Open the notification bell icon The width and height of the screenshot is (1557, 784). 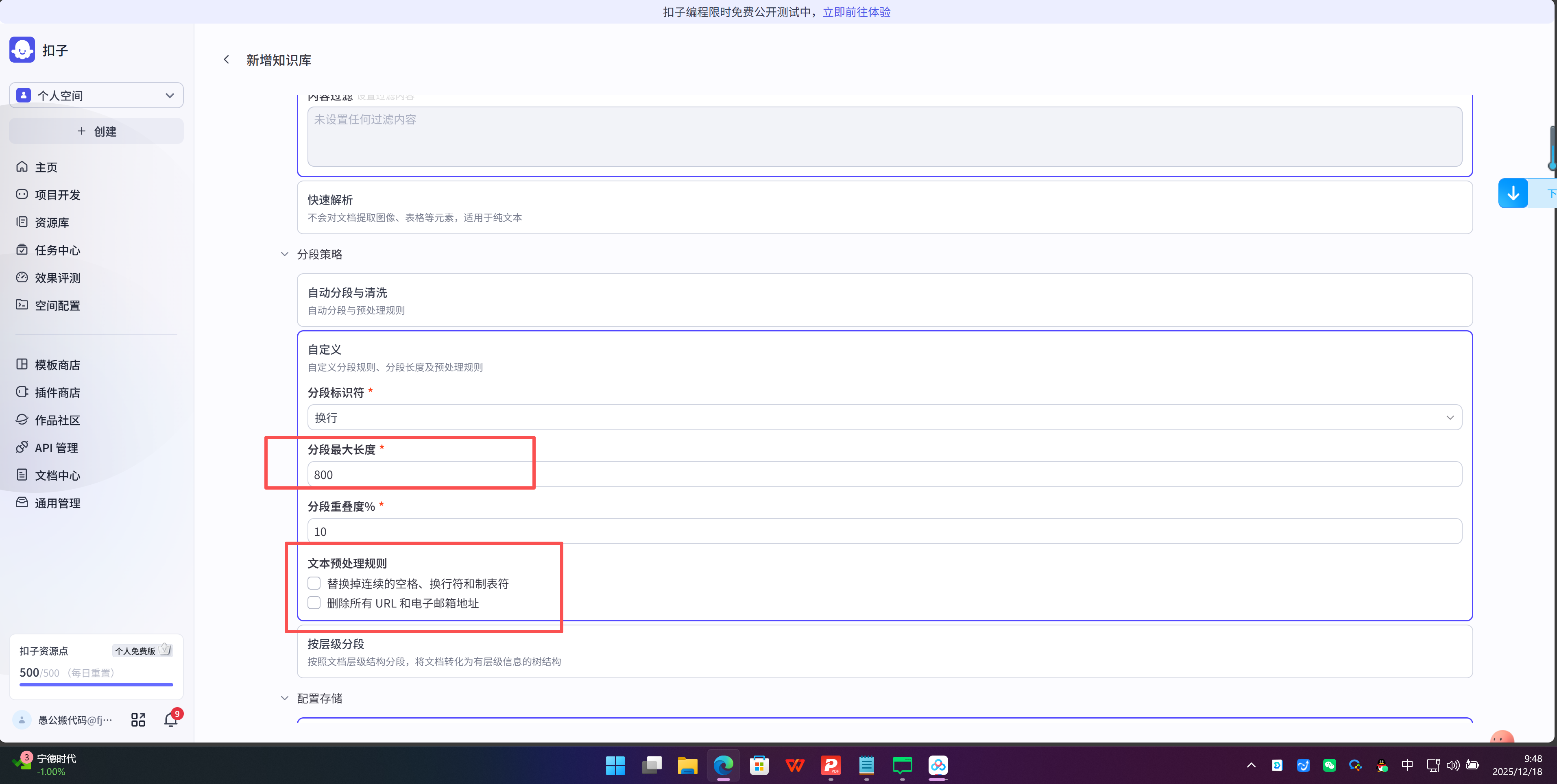170,719
